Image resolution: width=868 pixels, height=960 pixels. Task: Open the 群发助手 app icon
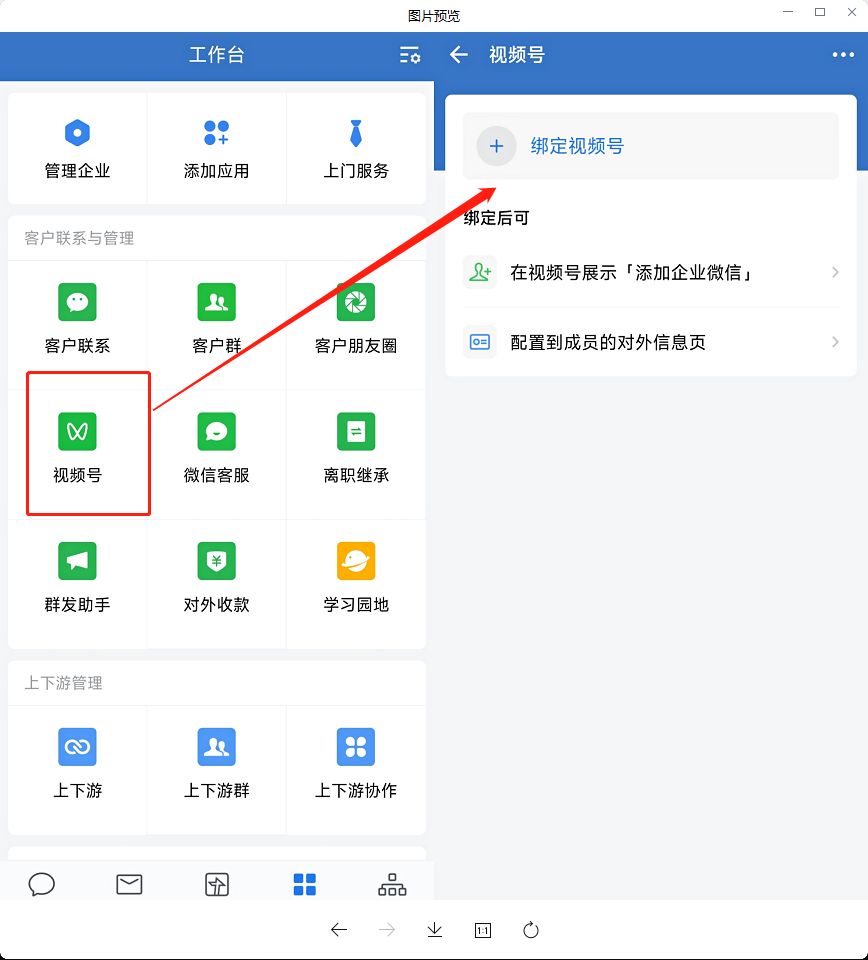pyautogui.click(x=77, y=574)
